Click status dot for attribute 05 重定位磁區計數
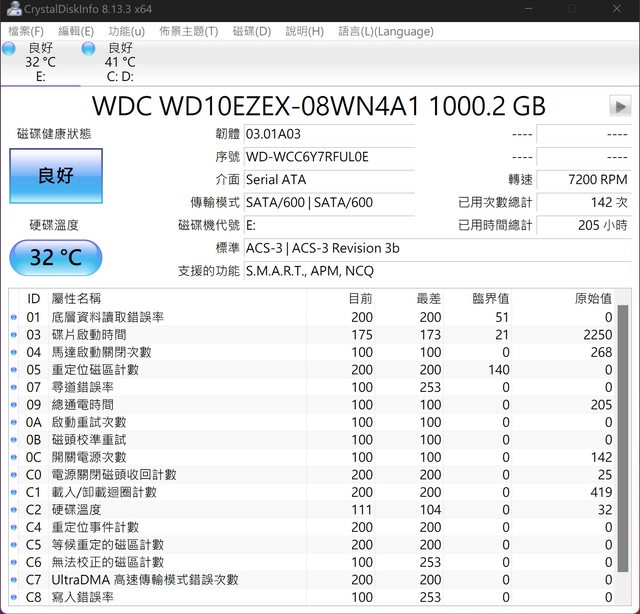Viewport: 640px width, 614px height. tap(14, 370)
